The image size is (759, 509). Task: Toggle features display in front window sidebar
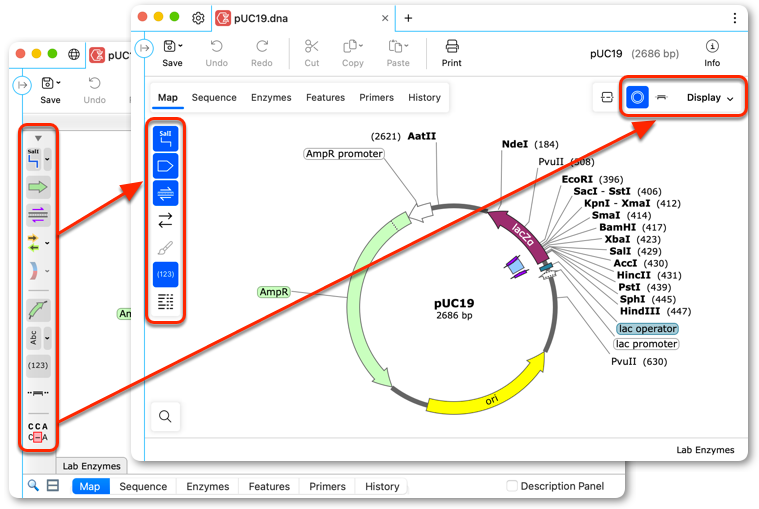[166, 166]
